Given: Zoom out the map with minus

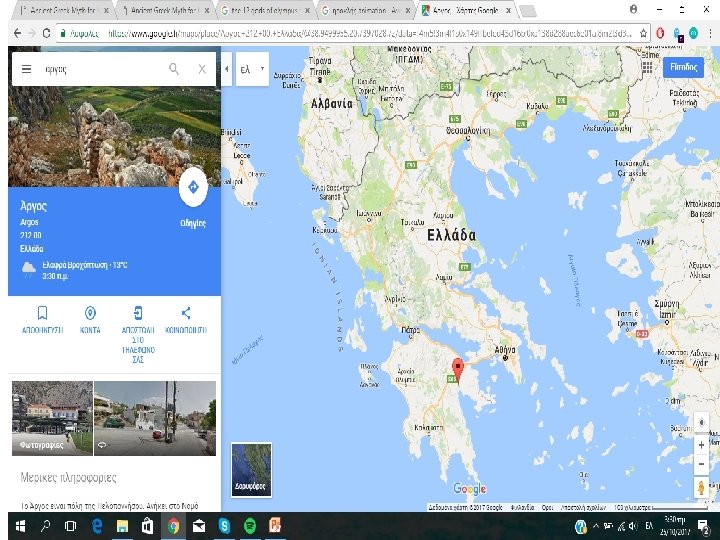Looking at the screenshot, I should [701, 463].
